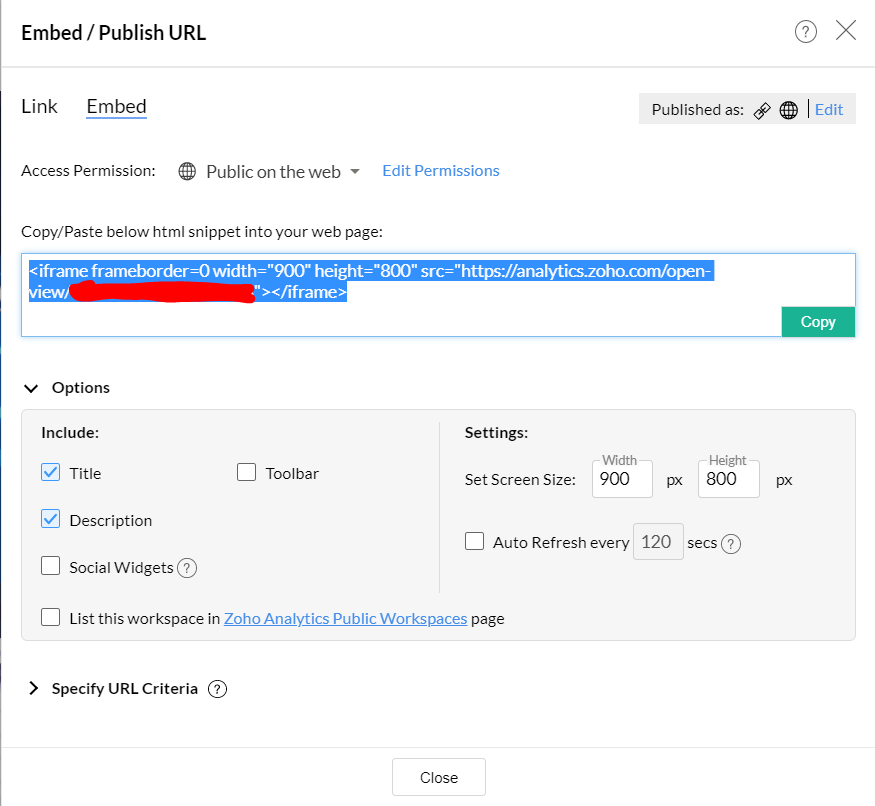Screen dimensions: 875x806
Task: Open the Zoho Analytics Public Workspaces page
Action: 345,618
